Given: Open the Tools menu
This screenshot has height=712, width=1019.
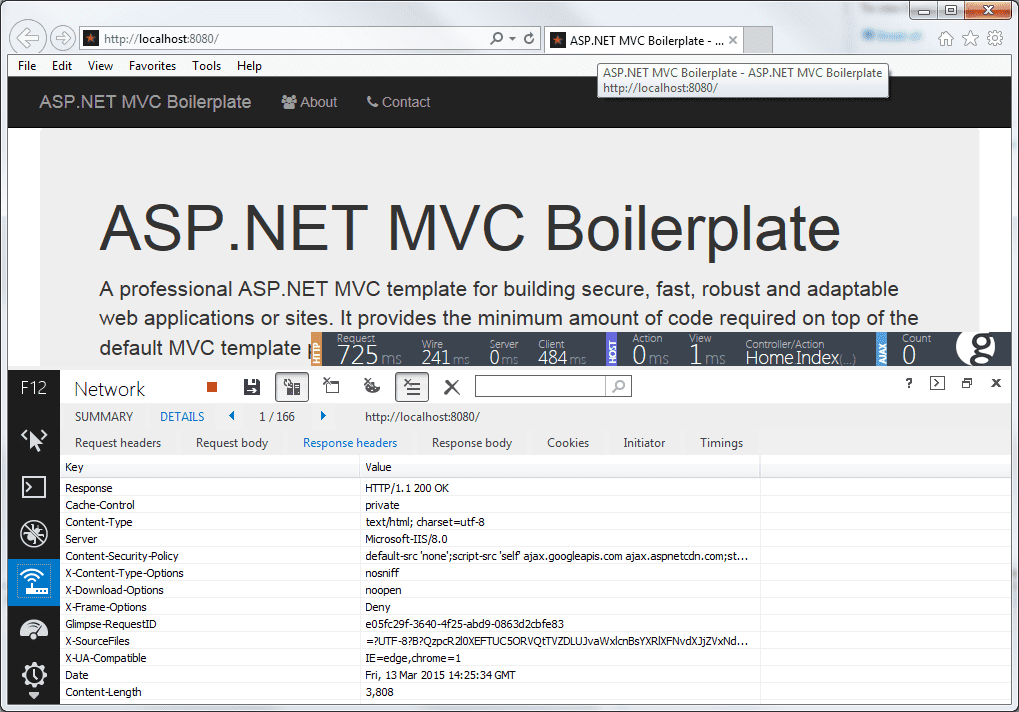Looking at the screenshot, I should (x=206, y=66).
